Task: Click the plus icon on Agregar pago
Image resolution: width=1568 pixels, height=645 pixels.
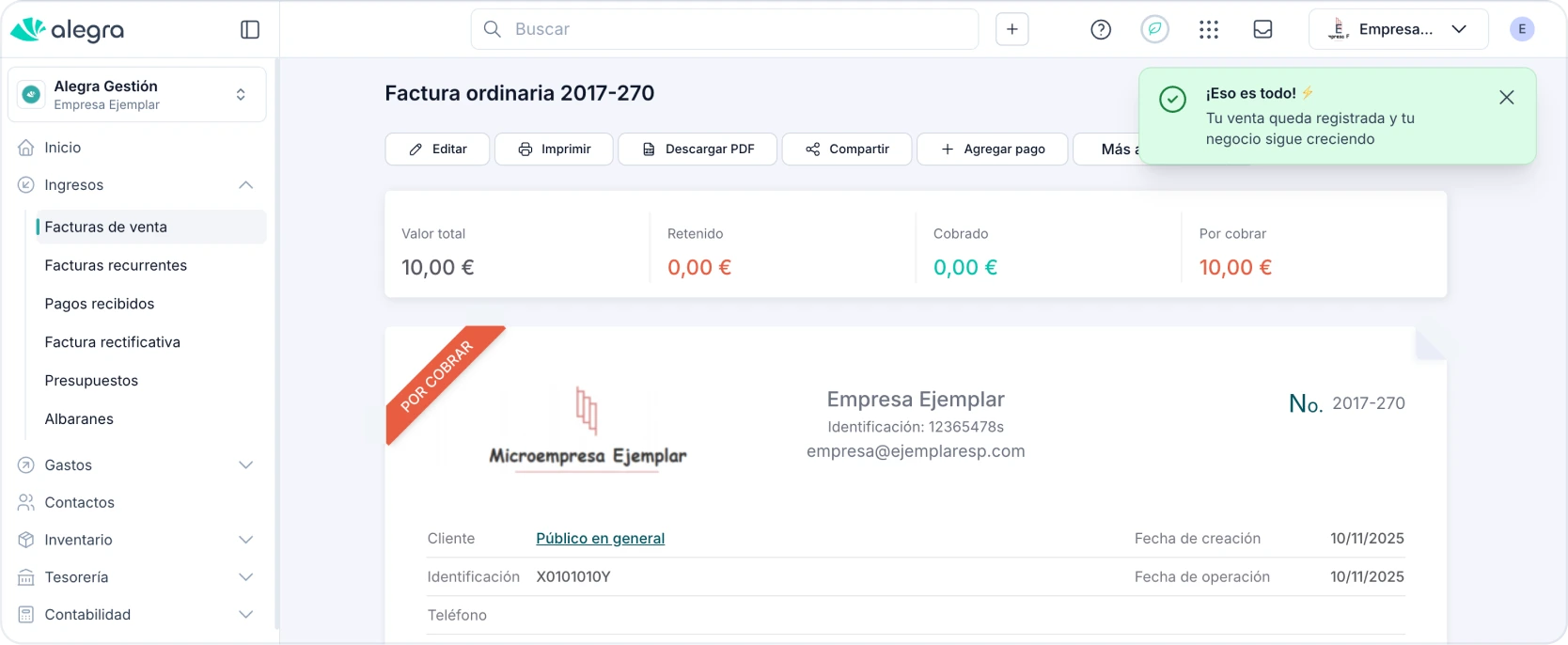Action: tap(948, 149)
